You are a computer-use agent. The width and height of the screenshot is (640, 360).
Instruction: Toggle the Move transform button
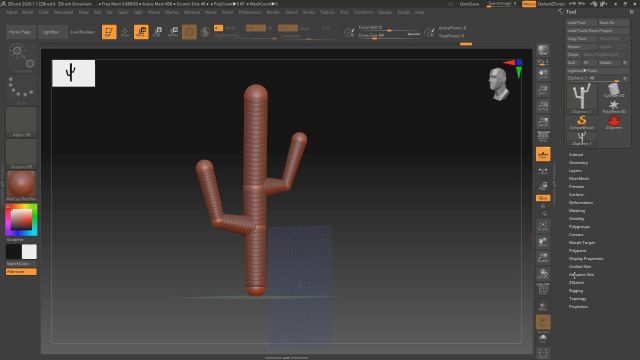[141, 32]
